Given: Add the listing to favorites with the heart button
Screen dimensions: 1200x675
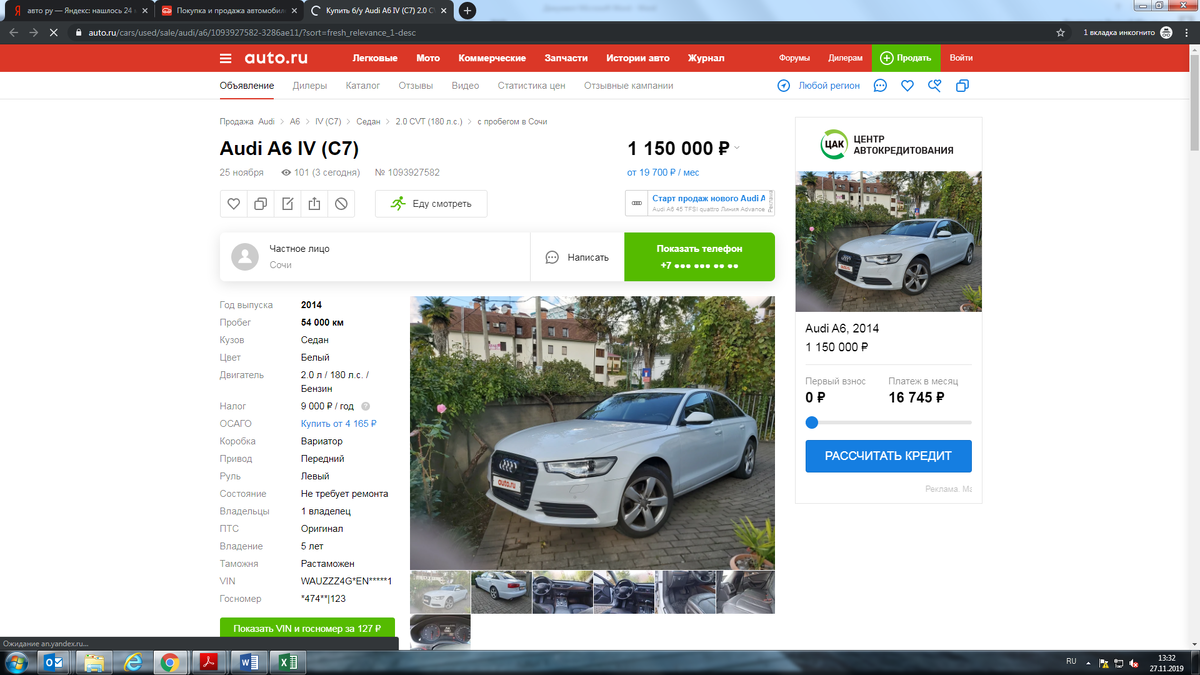Looking at the screenshot, I should [234, 204].
